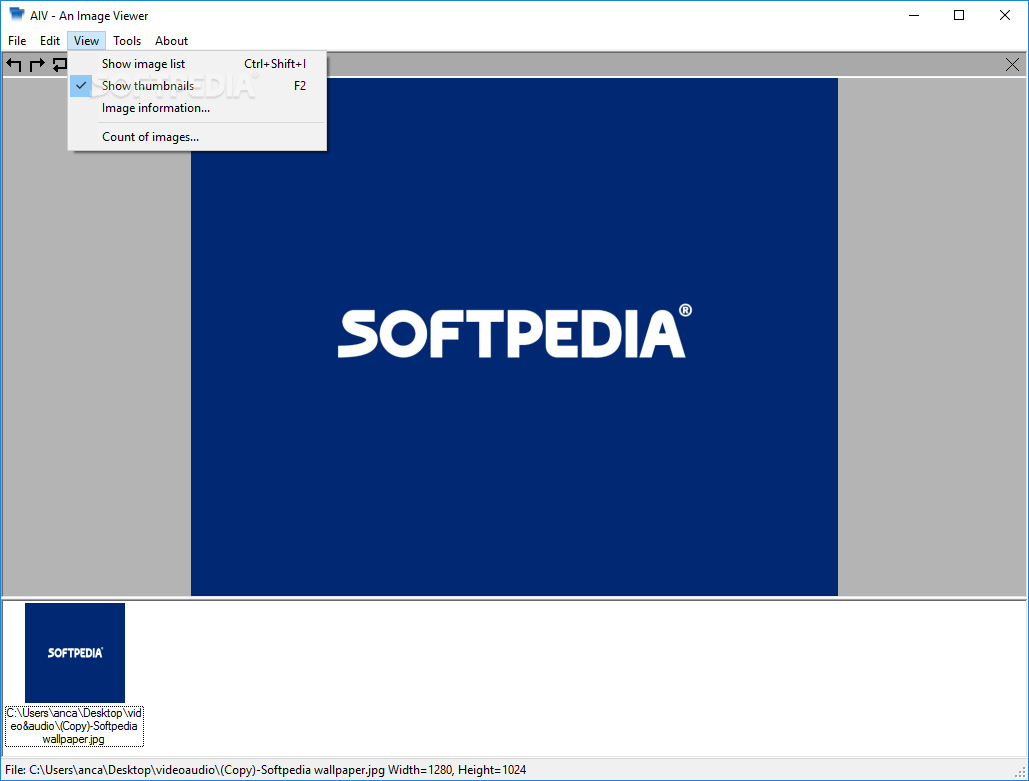Click the thumbnail file path label
Viewport: 1029px width, 781px height.
tap(74, 726)
